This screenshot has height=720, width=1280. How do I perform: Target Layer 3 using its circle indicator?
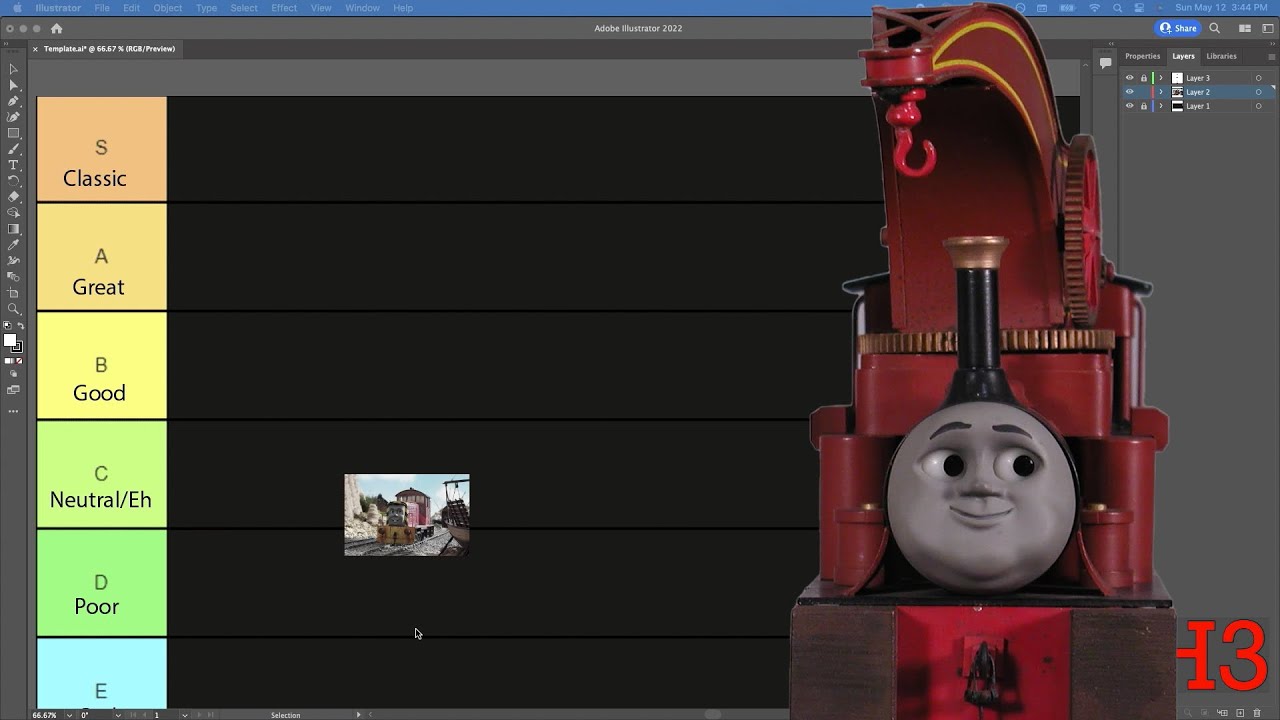pos(1258,78)
